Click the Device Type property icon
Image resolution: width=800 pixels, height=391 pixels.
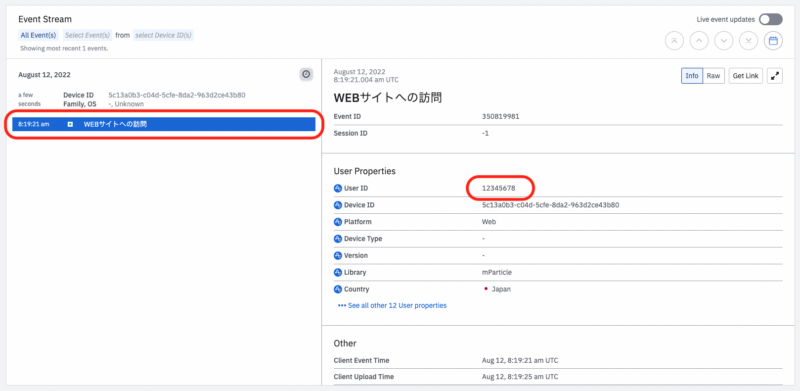click(337, 239)
